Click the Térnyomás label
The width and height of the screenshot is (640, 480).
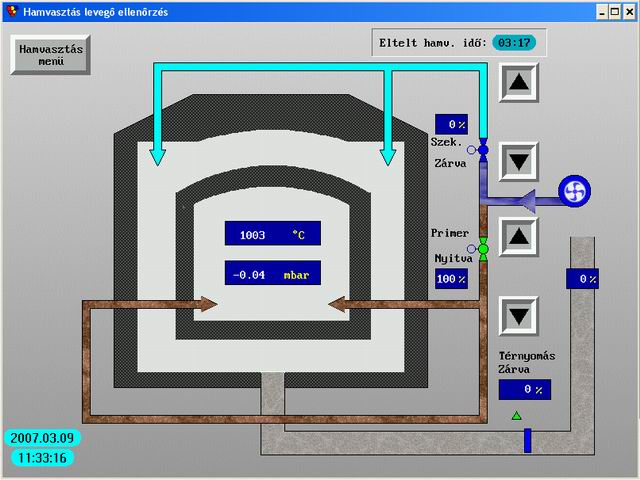click(x=527, y=356)
